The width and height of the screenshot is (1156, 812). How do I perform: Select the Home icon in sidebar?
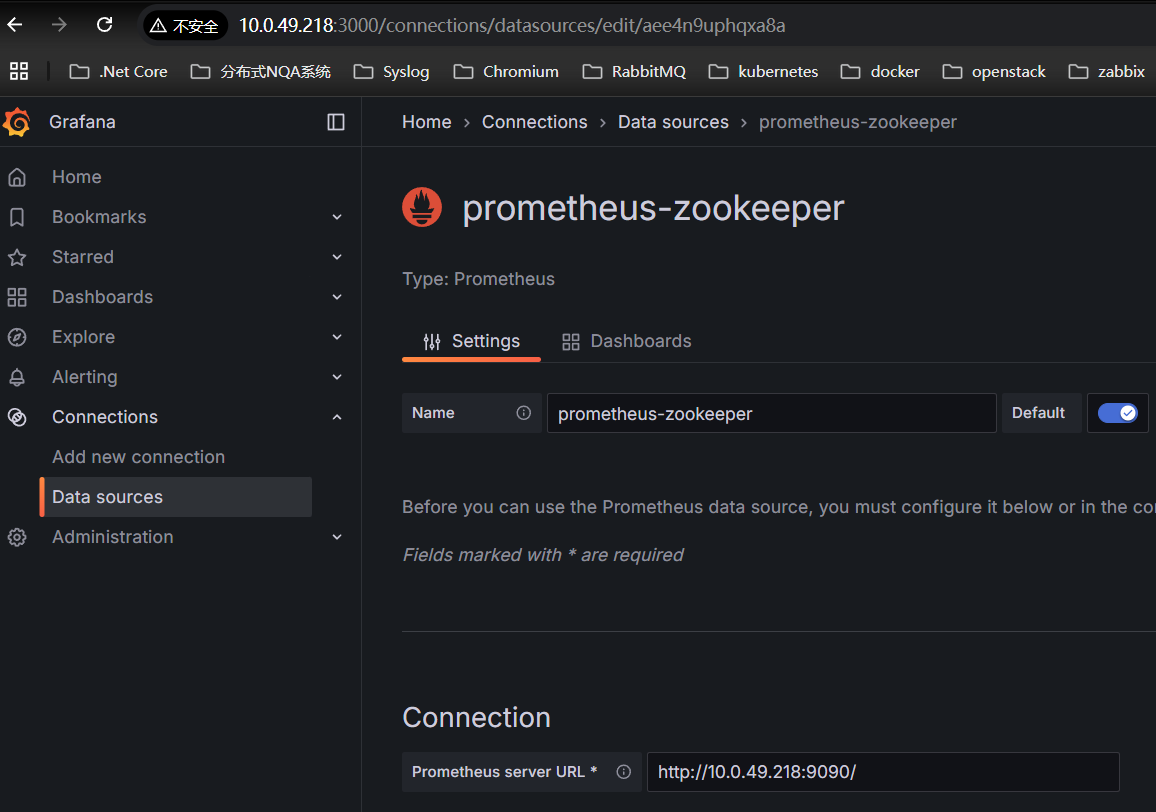tap(17, 176)
